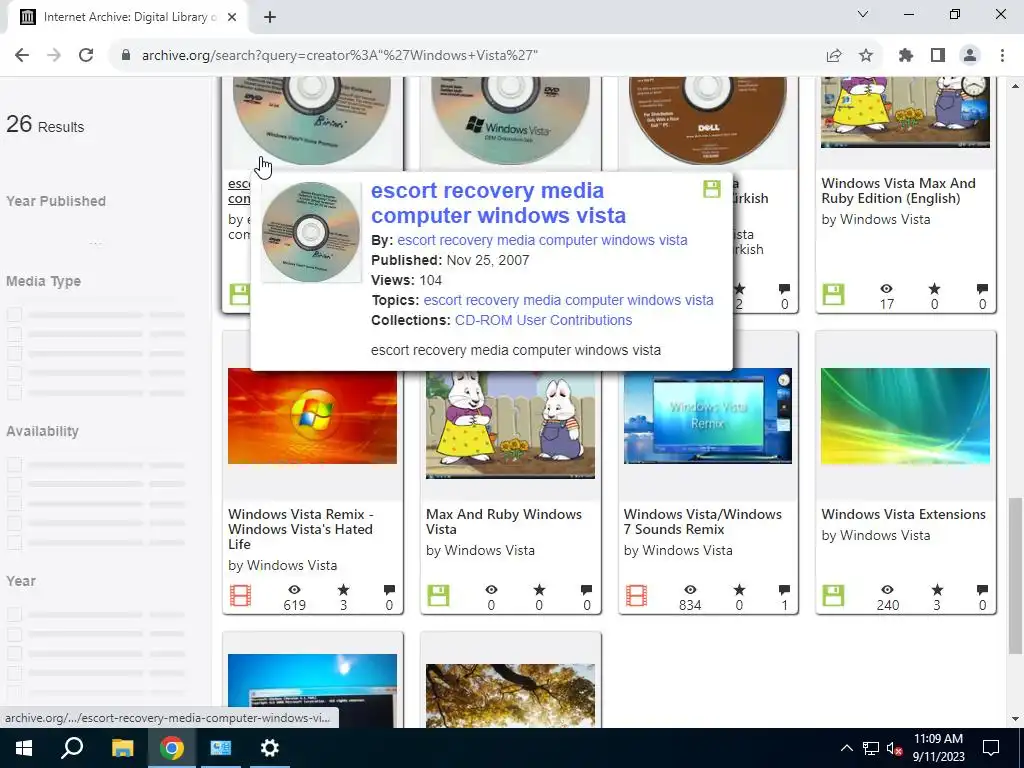Click the film icon on Sounds Remix card

[x=636, y=596]
